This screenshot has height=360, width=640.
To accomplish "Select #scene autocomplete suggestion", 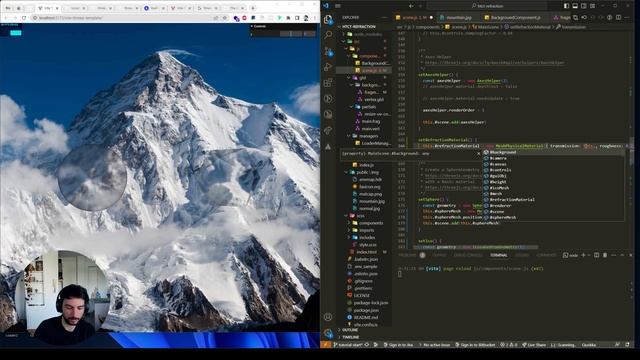I will pos(553,211).
